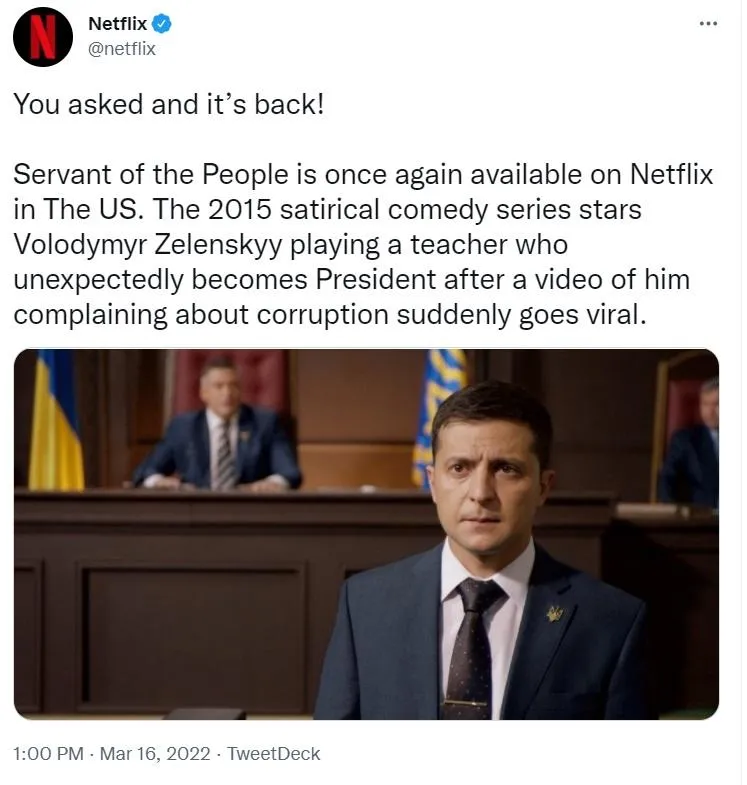
Task: Click the Netflix display name
Action: [117, 24]
